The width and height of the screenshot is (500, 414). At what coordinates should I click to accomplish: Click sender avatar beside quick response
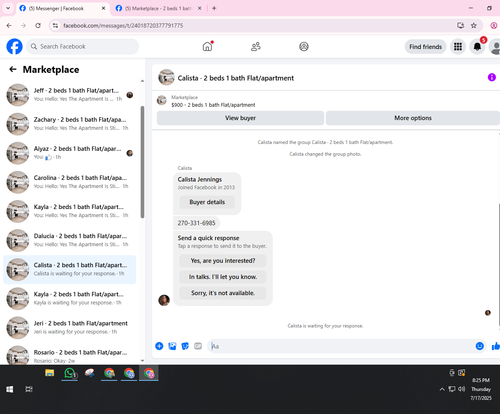tap(164, 300)
